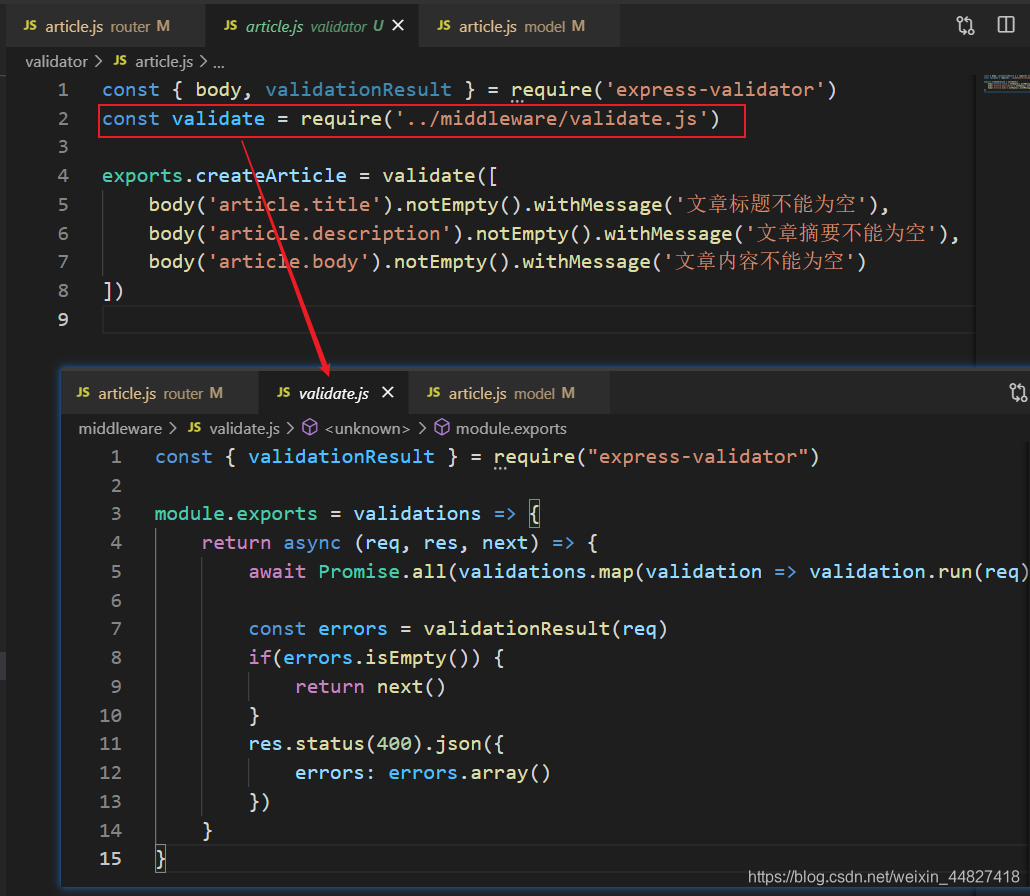This screenshot has width=1030, height=896.
Task: Click the 'article.title' string
Action: [294, 205]
